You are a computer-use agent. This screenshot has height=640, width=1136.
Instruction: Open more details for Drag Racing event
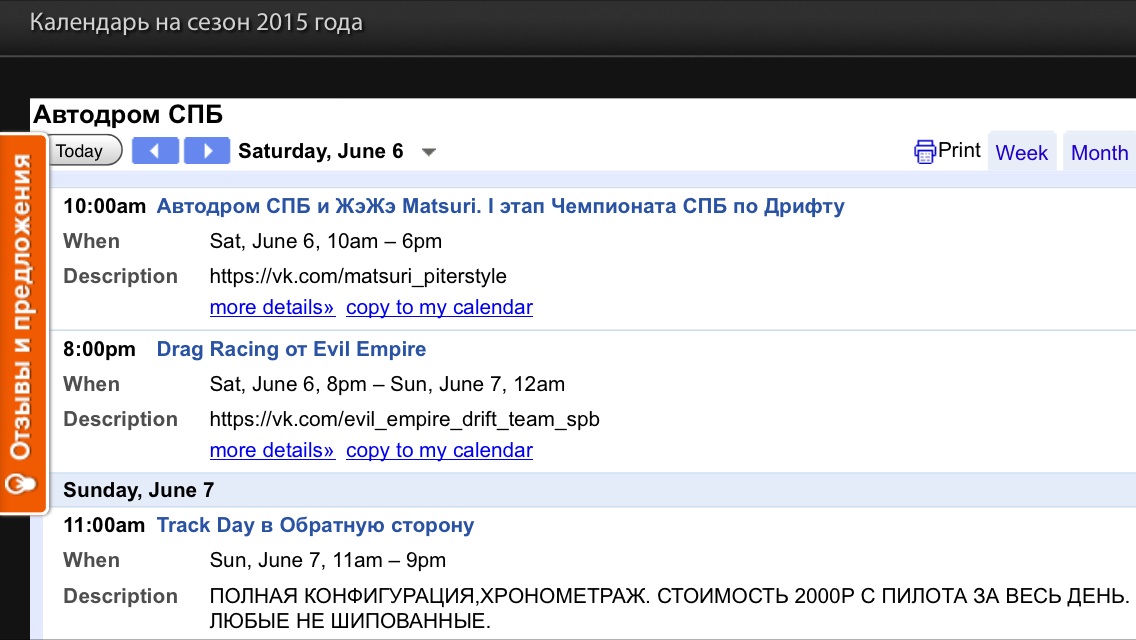[272, 450]
